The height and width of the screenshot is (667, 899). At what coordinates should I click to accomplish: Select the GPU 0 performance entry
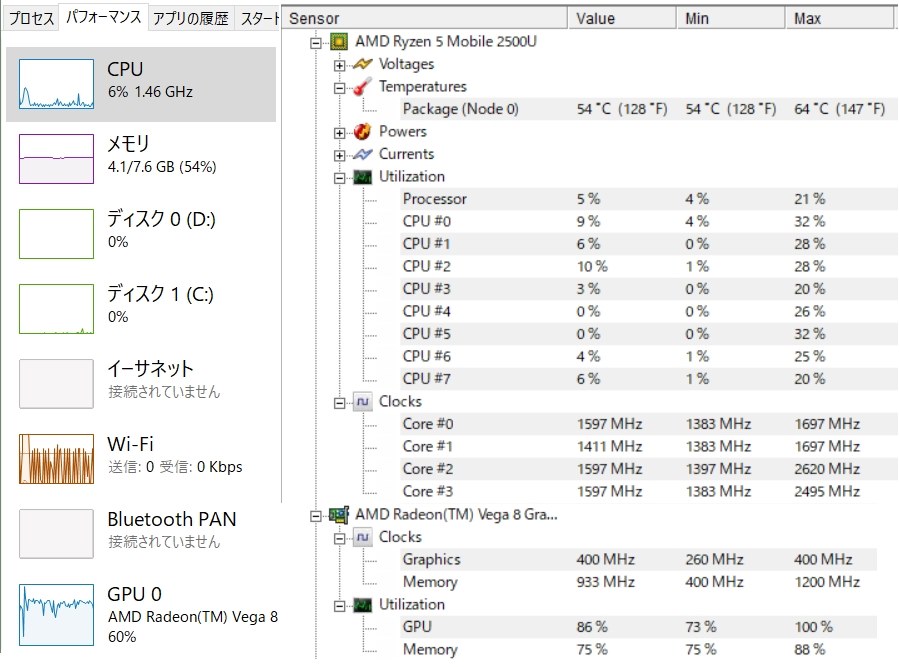[x=141, y=614]
